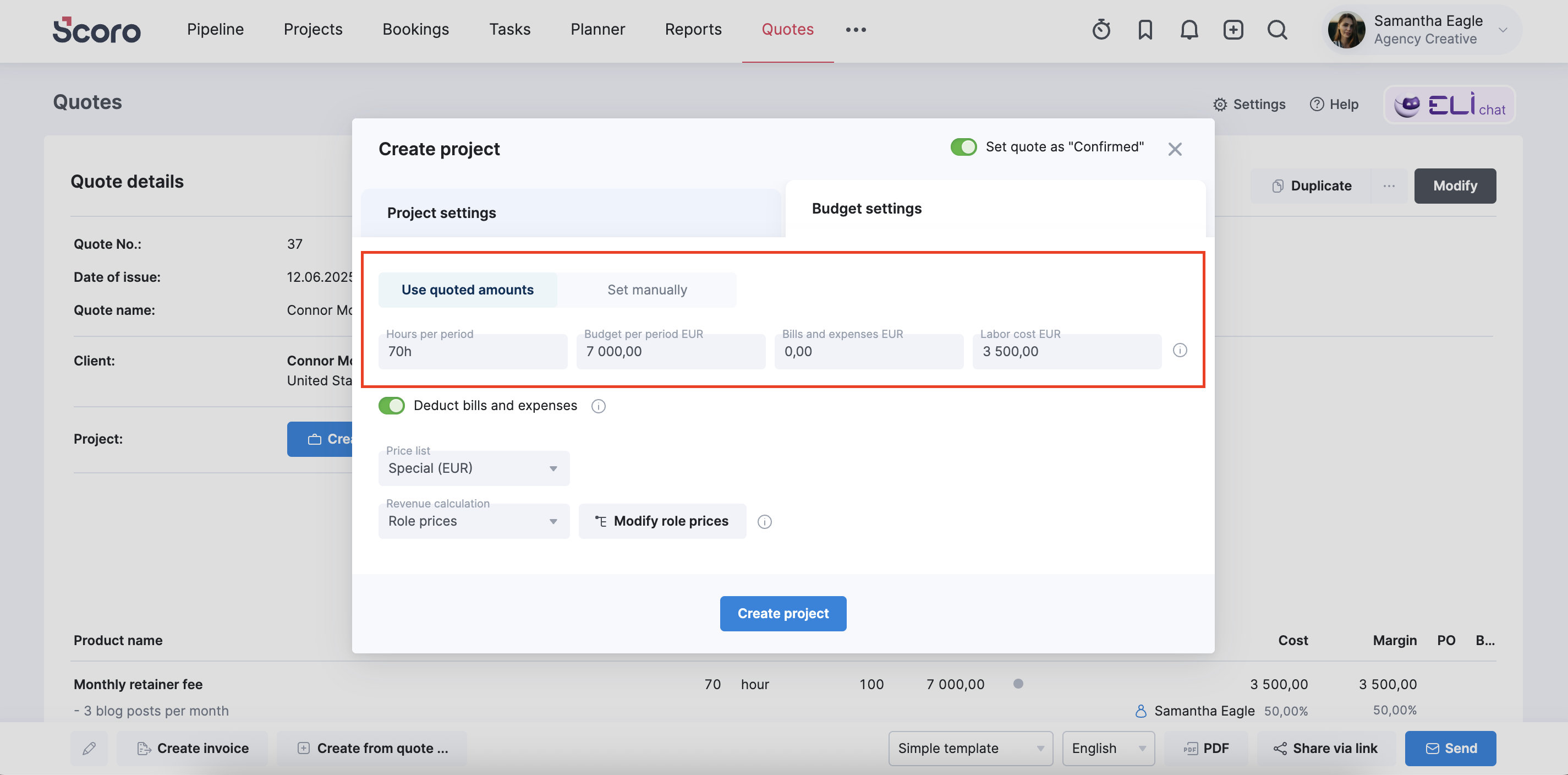Click the Hours per period field
This screenshot has width=1568, height=775.
(473, 351)
